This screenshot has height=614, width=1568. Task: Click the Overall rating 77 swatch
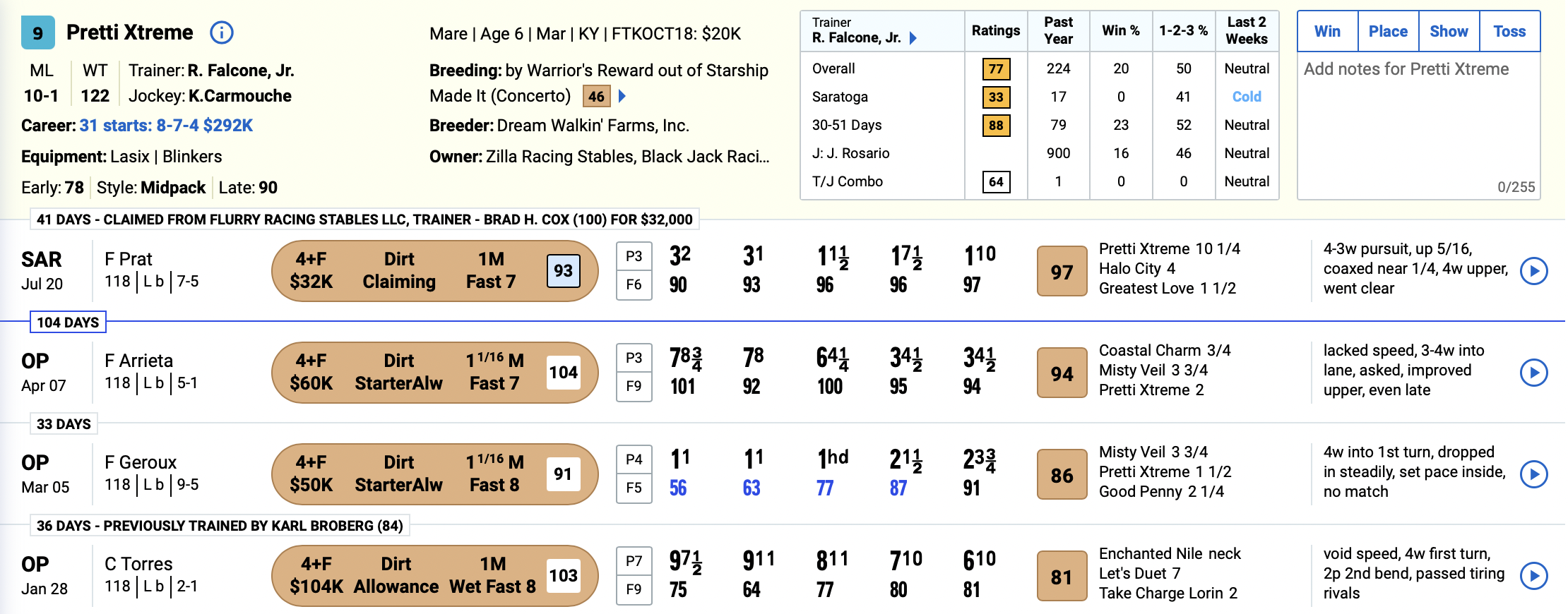pos(996,68)
